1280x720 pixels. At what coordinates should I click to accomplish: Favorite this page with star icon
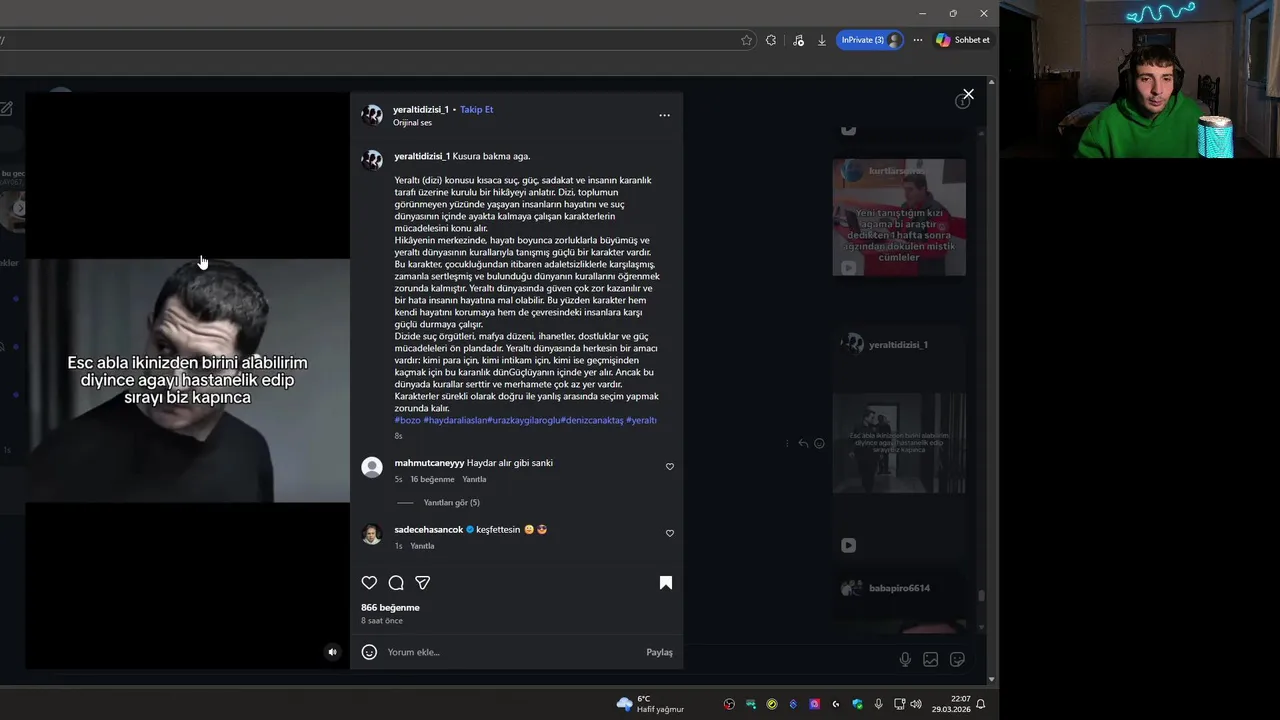tap(746, 40)
